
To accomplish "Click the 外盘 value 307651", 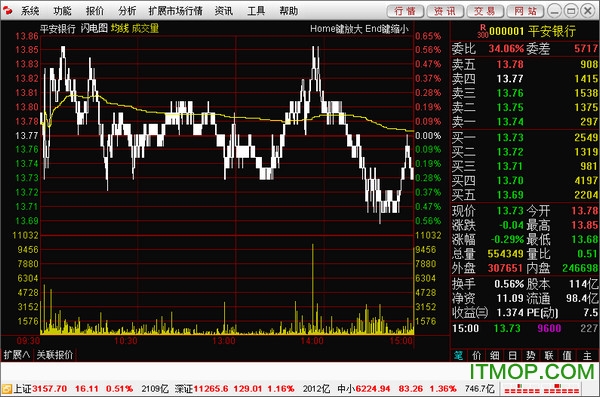I will [x=505, y=268].
